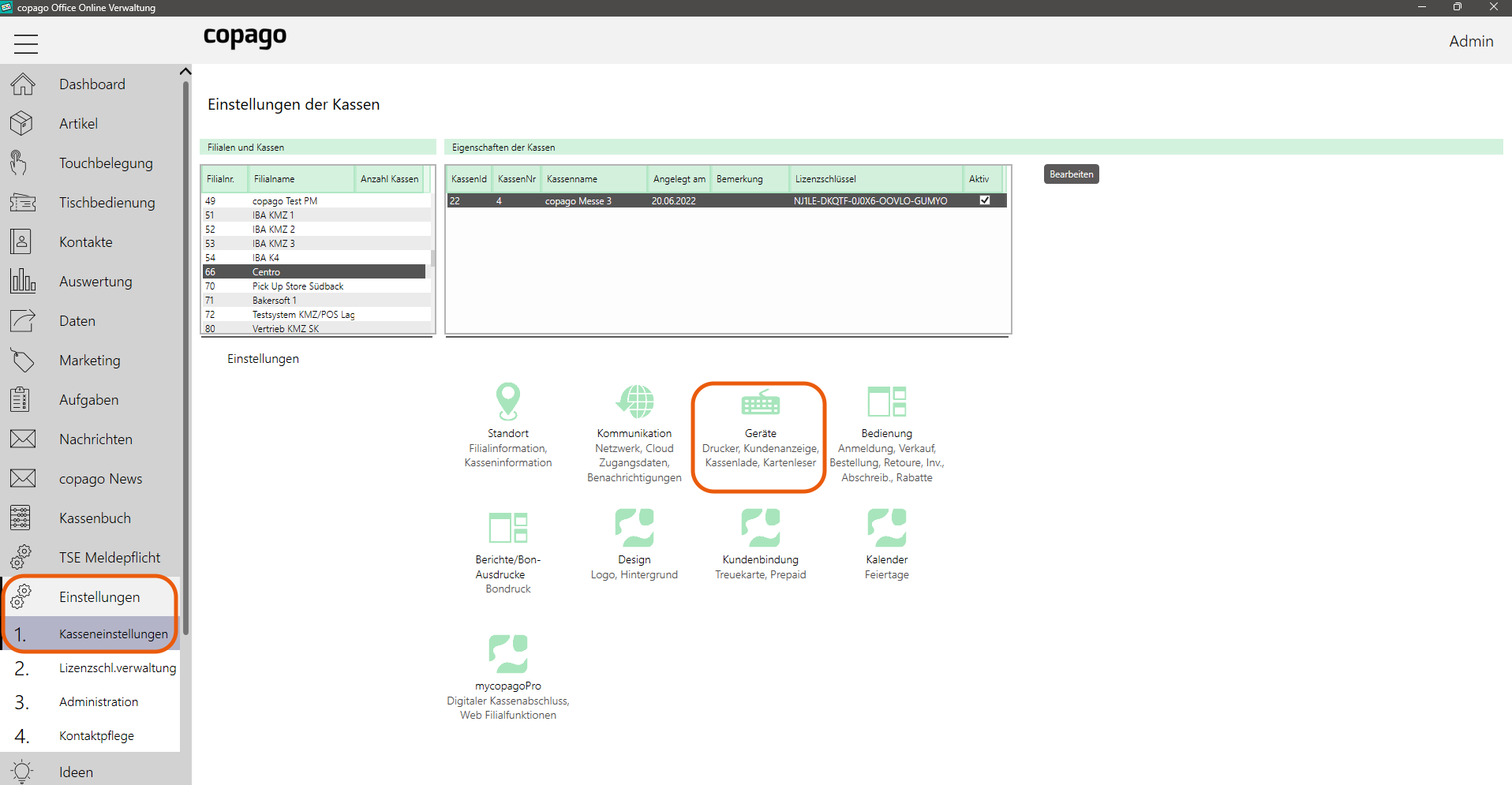Click the Nachrichten envelope icon
1512x785 pixels.
click(23, 439)
